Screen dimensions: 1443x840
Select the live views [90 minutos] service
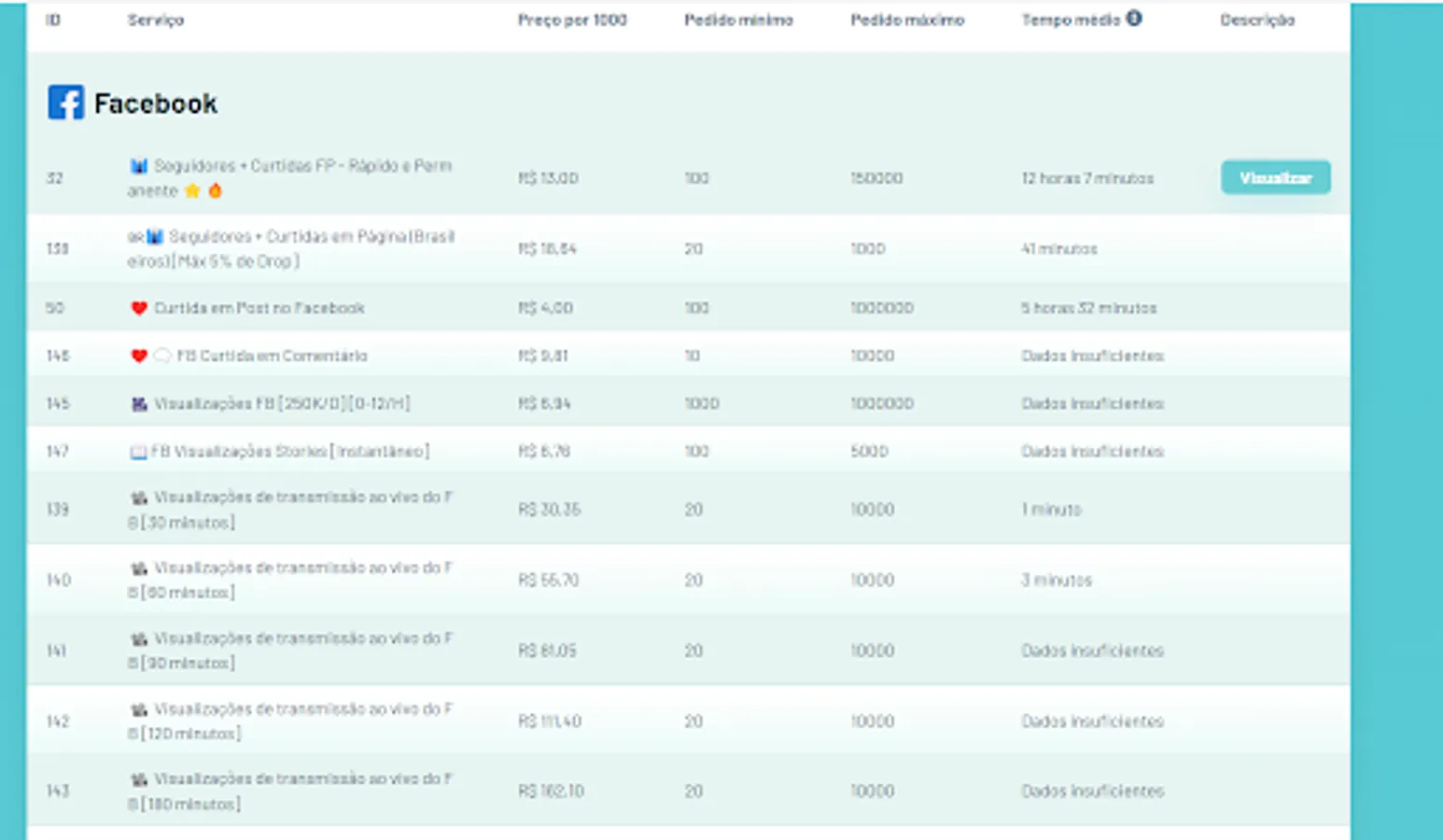(x=290, y=651)
